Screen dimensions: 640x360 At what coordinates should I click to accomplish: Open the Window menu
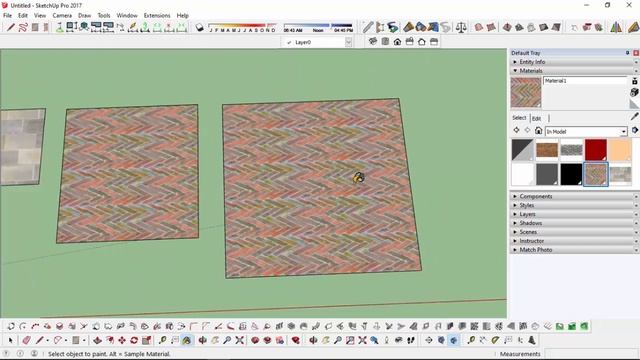tap(127, 16)
